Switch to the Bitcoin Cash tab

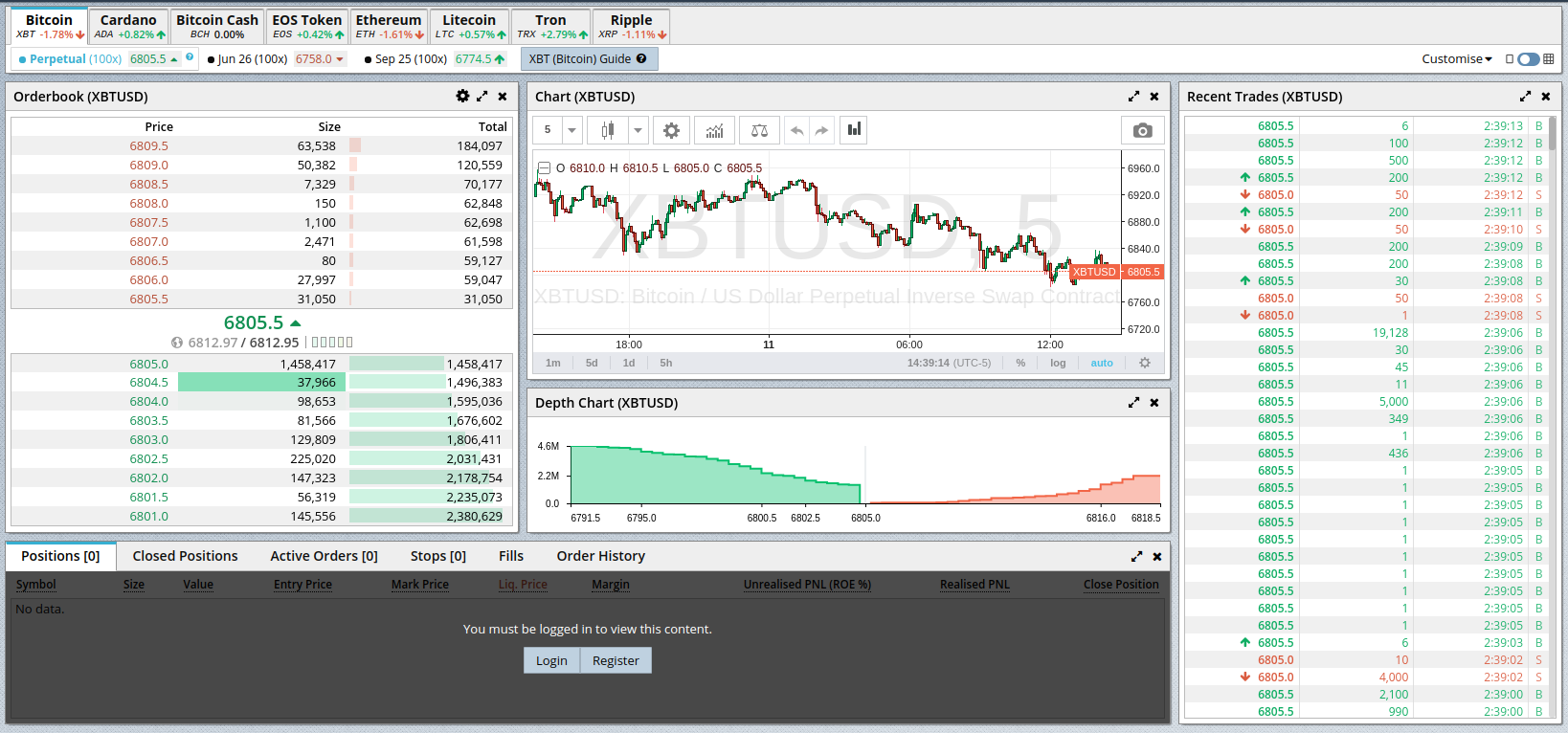pyautogui.click(x=217, y=27)
